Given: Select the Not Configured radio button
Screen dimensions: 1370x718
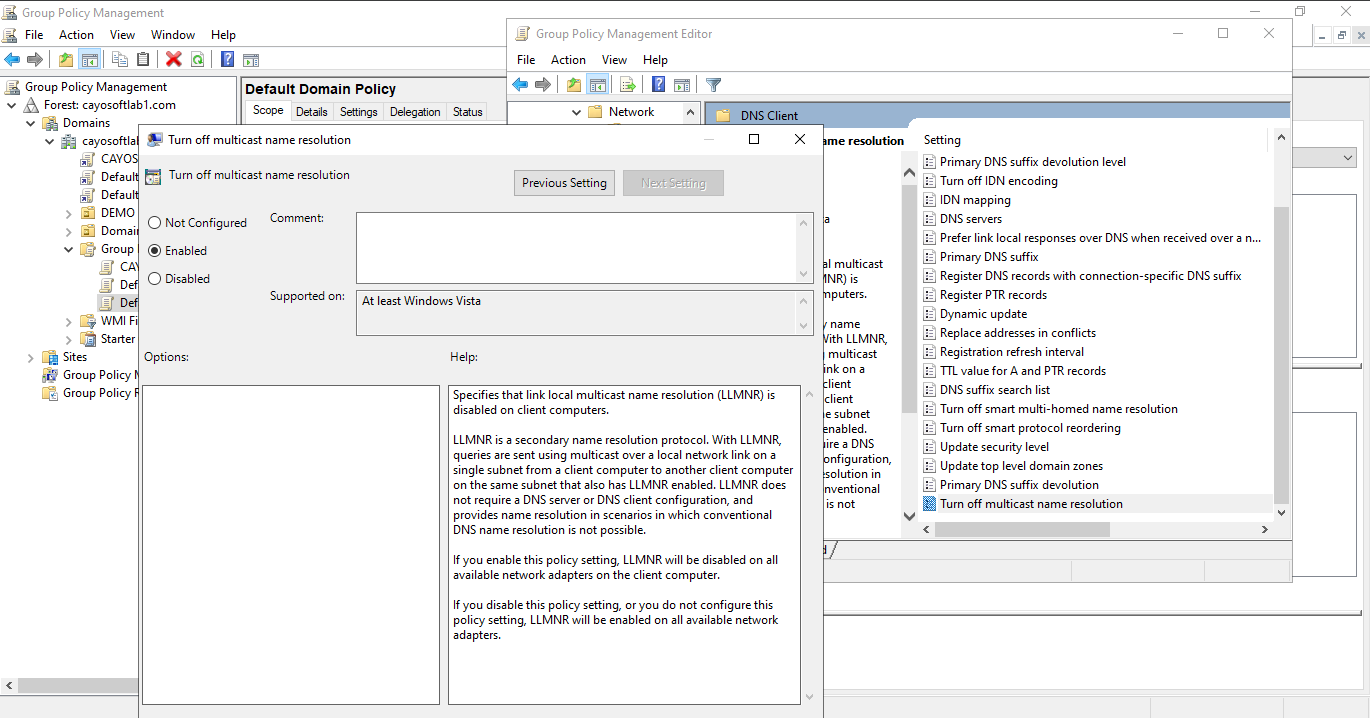Looking at the screenshot, I should pyautogui.click(x=155, y=223).
